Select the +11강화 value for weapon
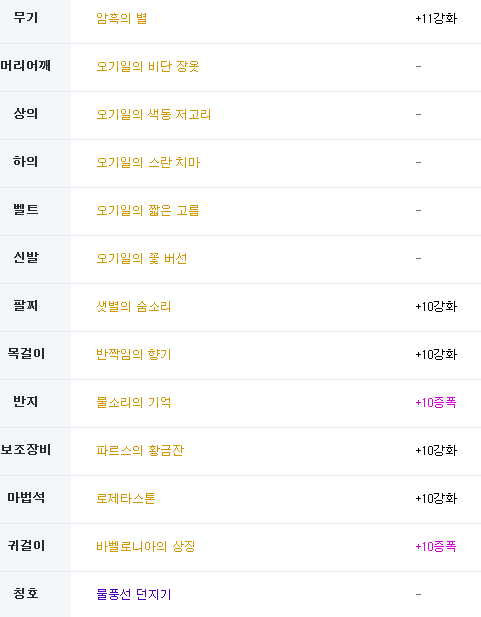 [436, 18]
